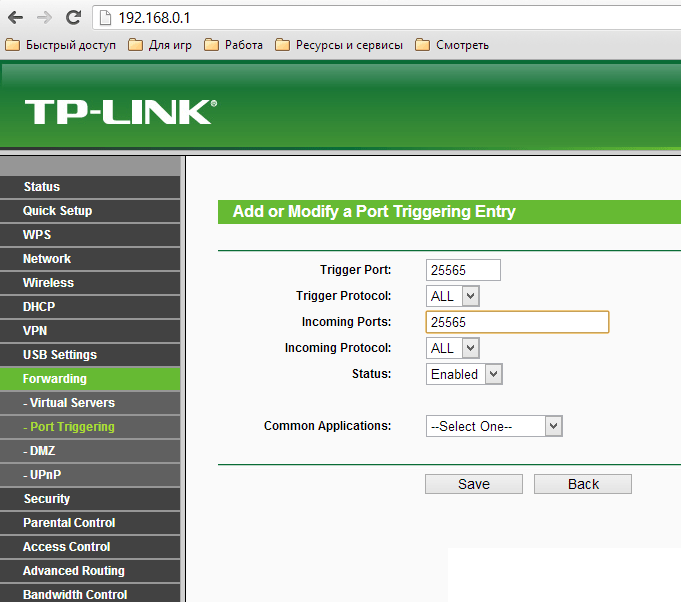Open the Для игр bookmark folder
This screenshot has width=681, height=602.
click(160, 45)
